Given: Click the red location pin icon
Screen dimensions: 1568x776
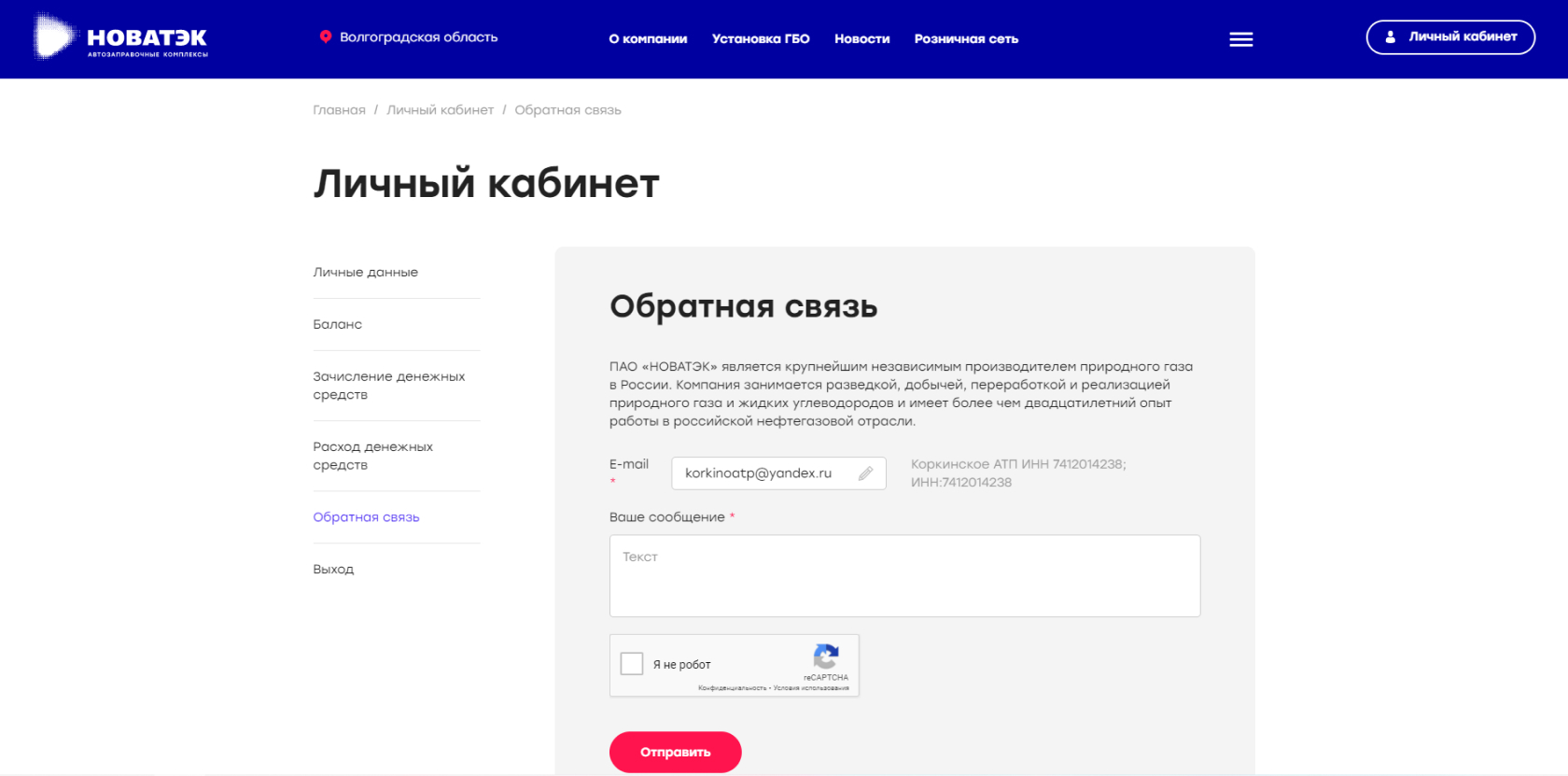Looking at the screenshot, I should click(x=326, y=37).
